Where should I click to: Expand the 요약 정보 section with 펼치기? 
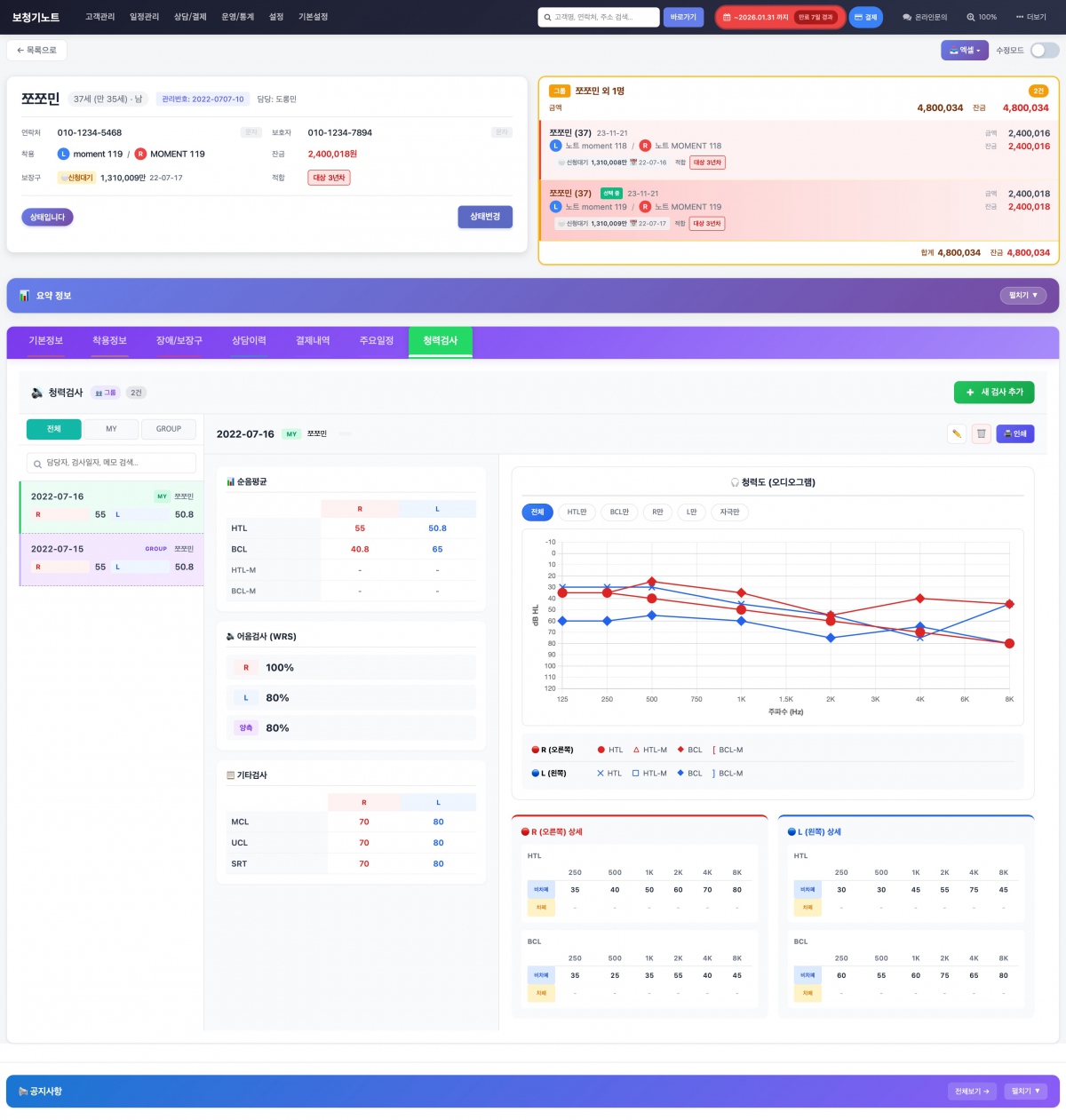(1022, 296)
